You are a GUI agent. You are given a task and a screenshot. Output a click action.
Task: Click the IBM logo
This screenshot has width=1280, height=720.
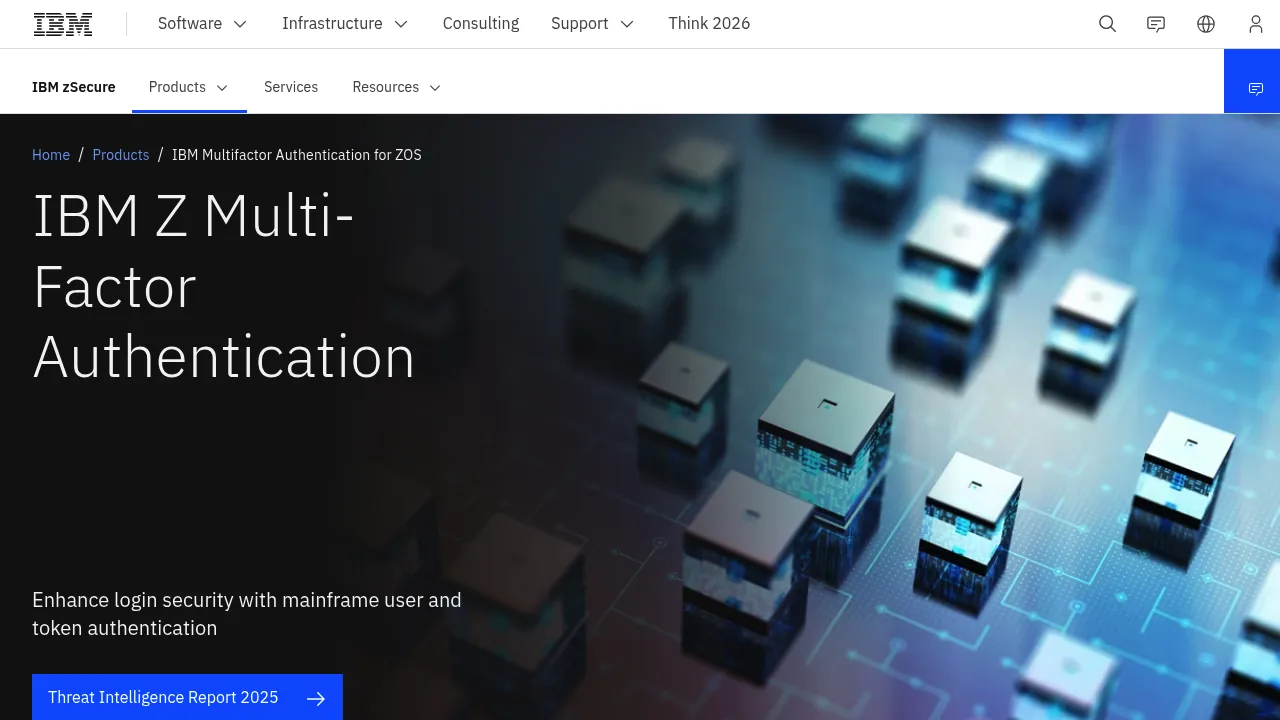[x=63, y=24]
